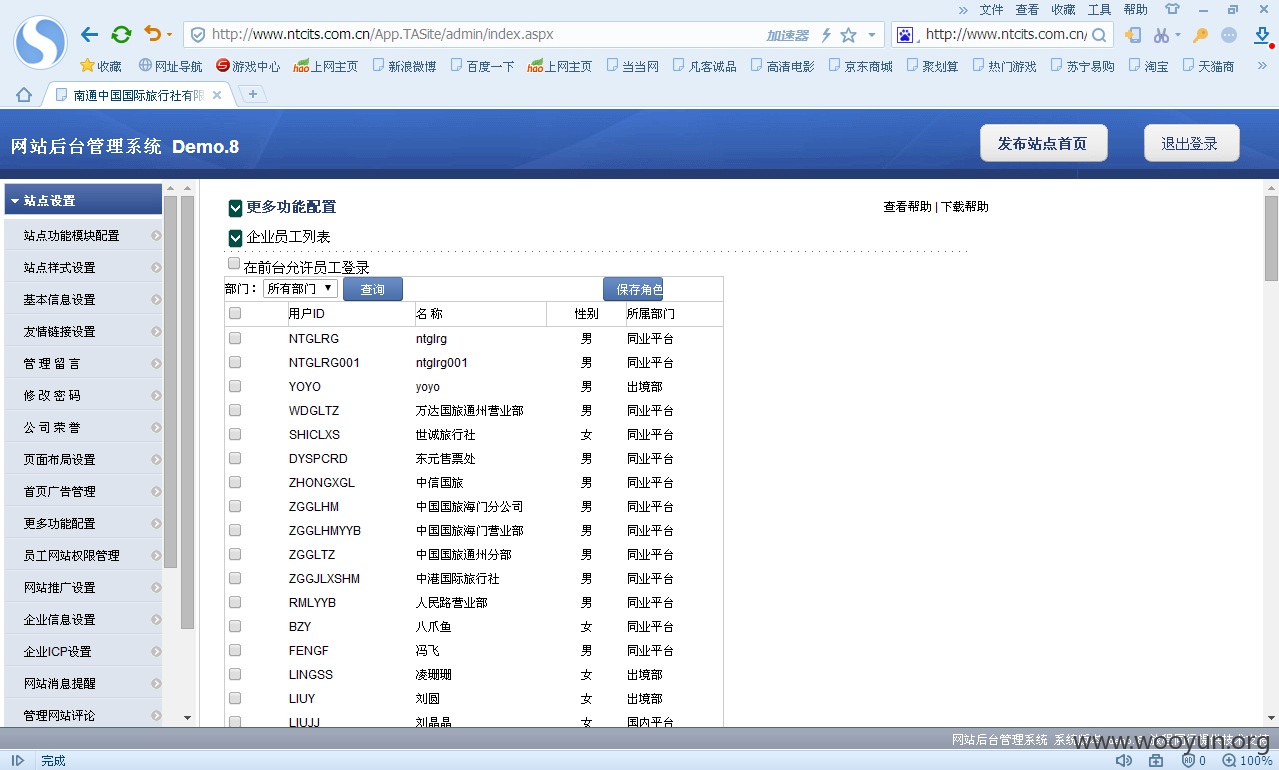Collapse the 站点设置 sidebar section
The image size is (1279, 770).
(x=83, y=200)
